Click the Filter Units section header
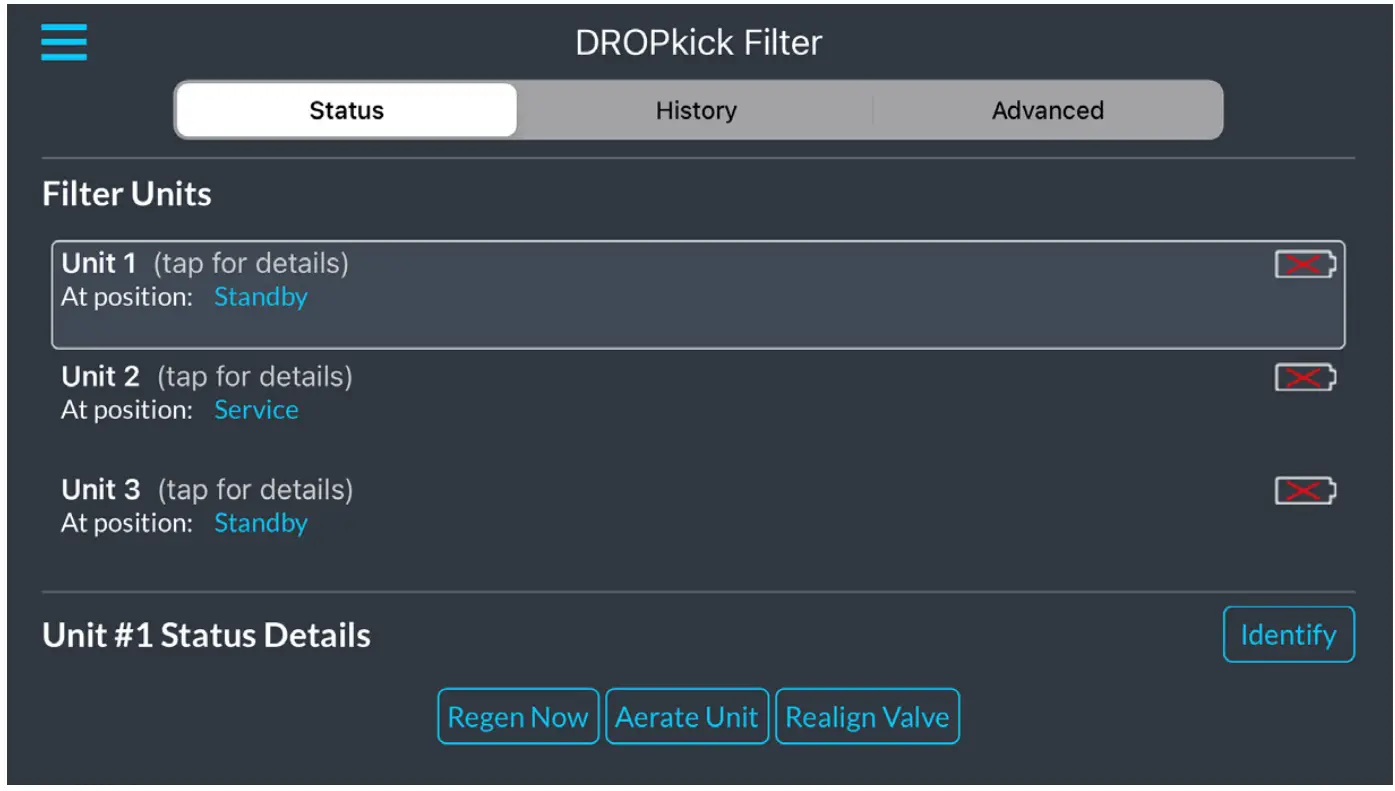Viewport: 1395px width, 791px height. click(x=125, y=193)
